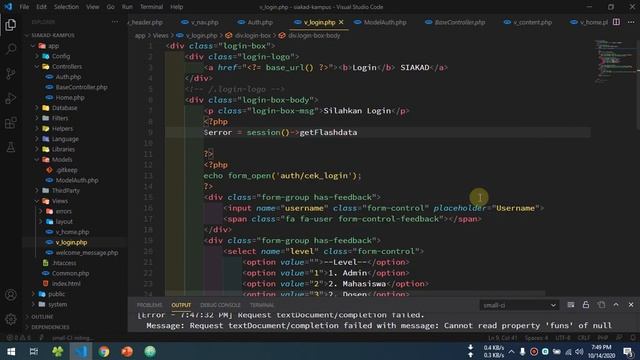Click Visual Studio Code taskbar icon
This screenshot has height=360, width=640.
point(80,351)
